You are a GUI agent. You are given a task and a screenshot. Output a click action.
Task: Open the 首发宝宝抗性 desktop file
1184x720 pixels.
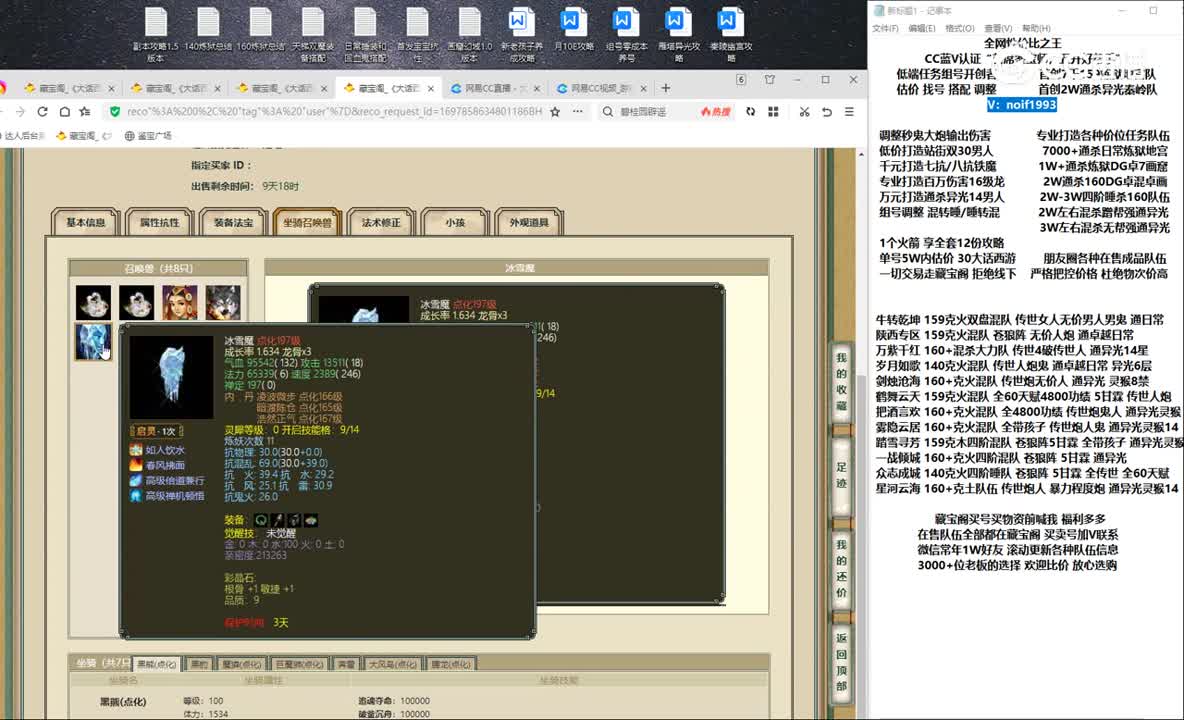(x=417, y=34)
